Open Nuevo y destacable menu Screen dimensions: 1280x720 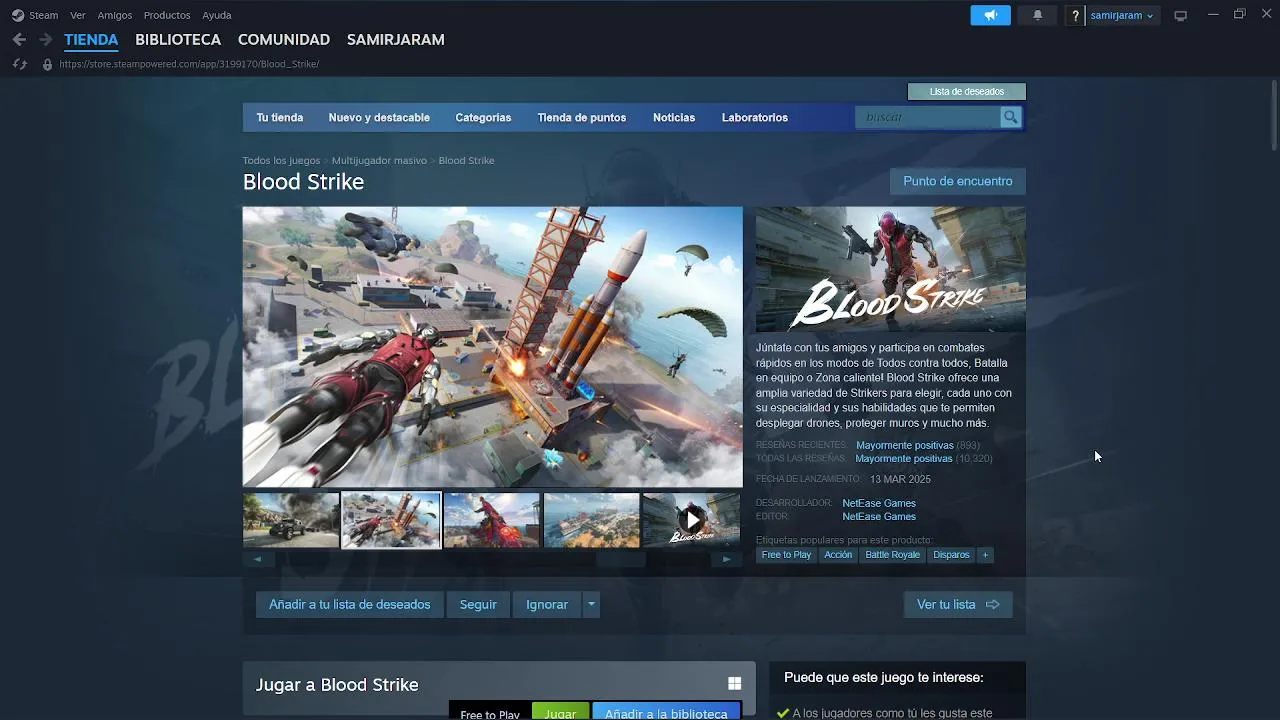tap(379, 117)
